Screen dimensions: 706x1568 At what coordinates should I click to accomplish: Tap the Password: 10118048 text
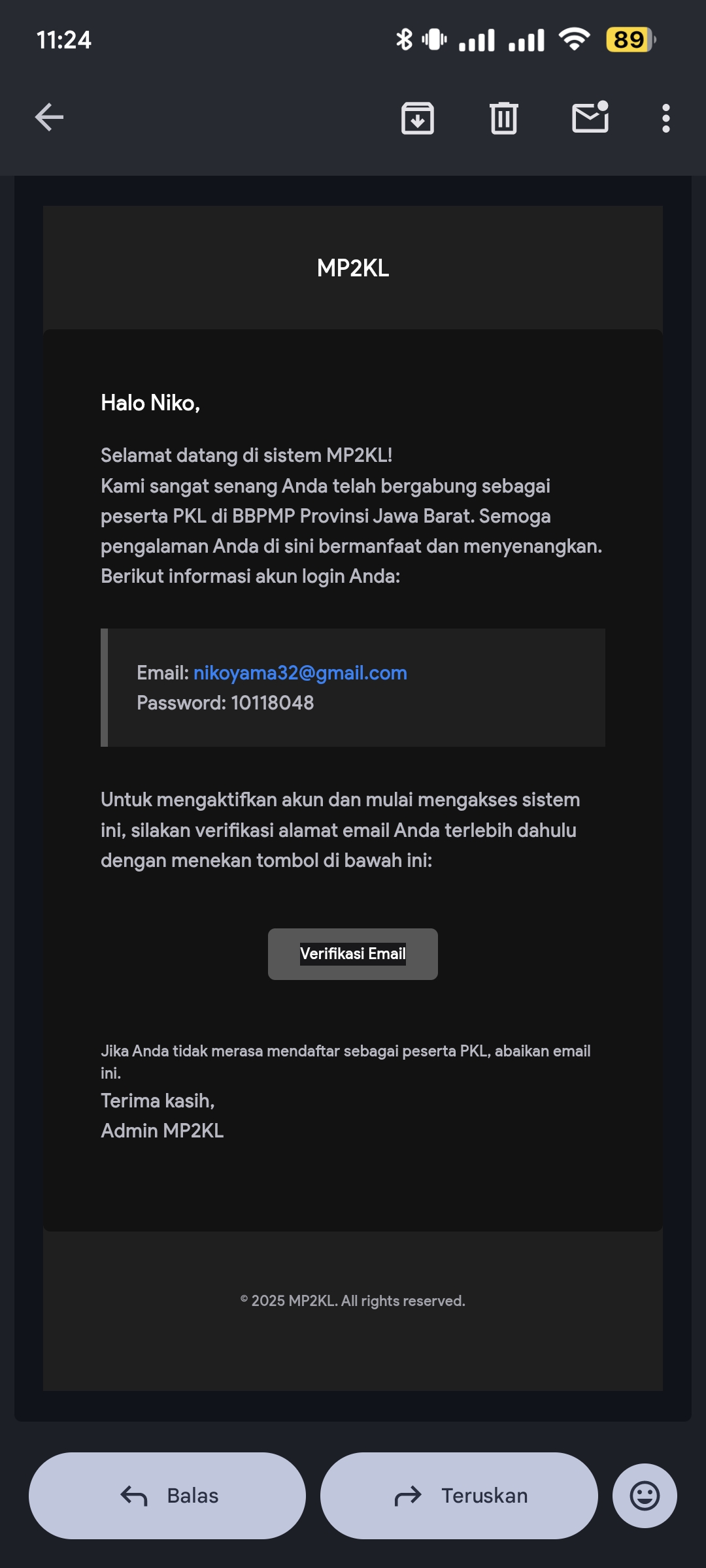(x=226, y=703)
